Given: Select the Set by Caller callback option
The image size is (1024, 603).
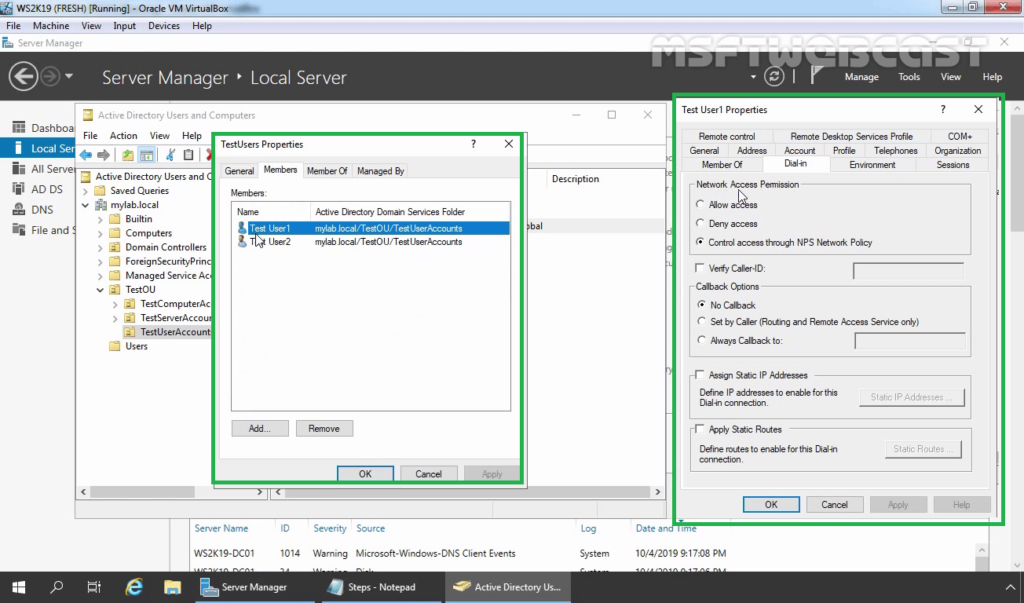Looking at the screenshot, I should pyautogui.click(x=701, y=321).
